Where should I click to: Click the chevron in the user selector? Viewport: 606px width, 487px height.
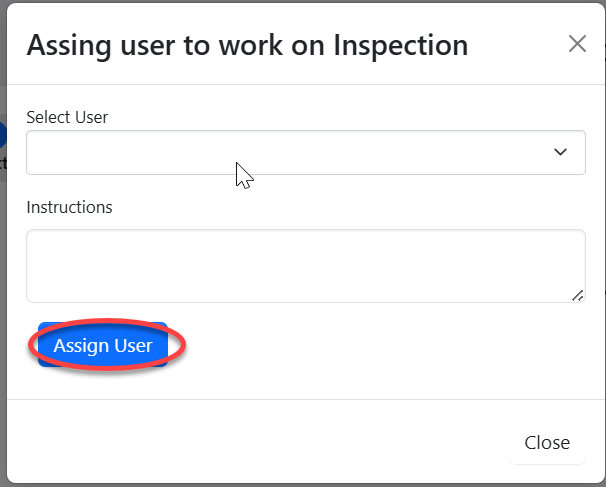561,152
